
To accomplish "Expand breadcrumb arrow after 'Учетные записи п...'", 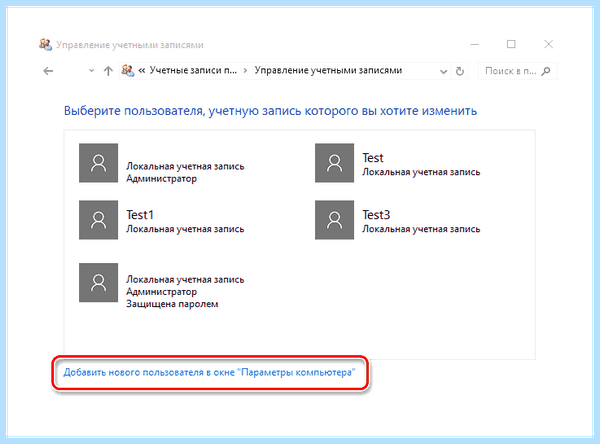I will [245, 71].
